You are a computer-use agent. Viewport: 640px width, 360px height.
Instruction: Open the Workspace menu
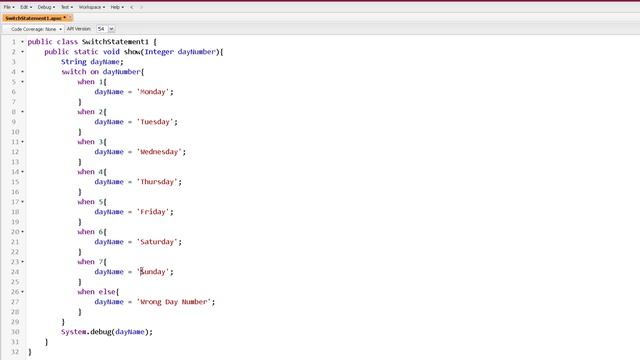click(91, 7)
